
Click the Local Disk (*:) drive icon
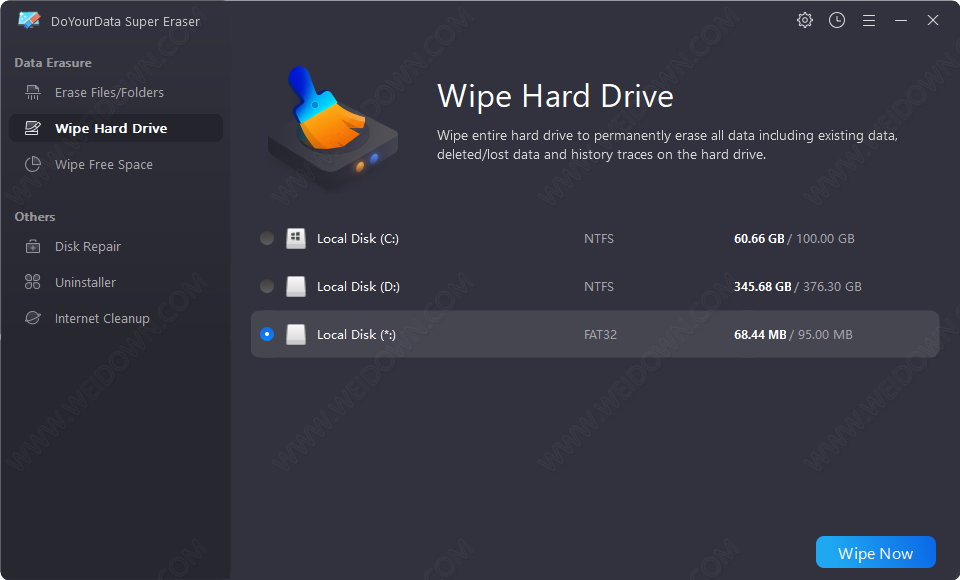[296, 334]
